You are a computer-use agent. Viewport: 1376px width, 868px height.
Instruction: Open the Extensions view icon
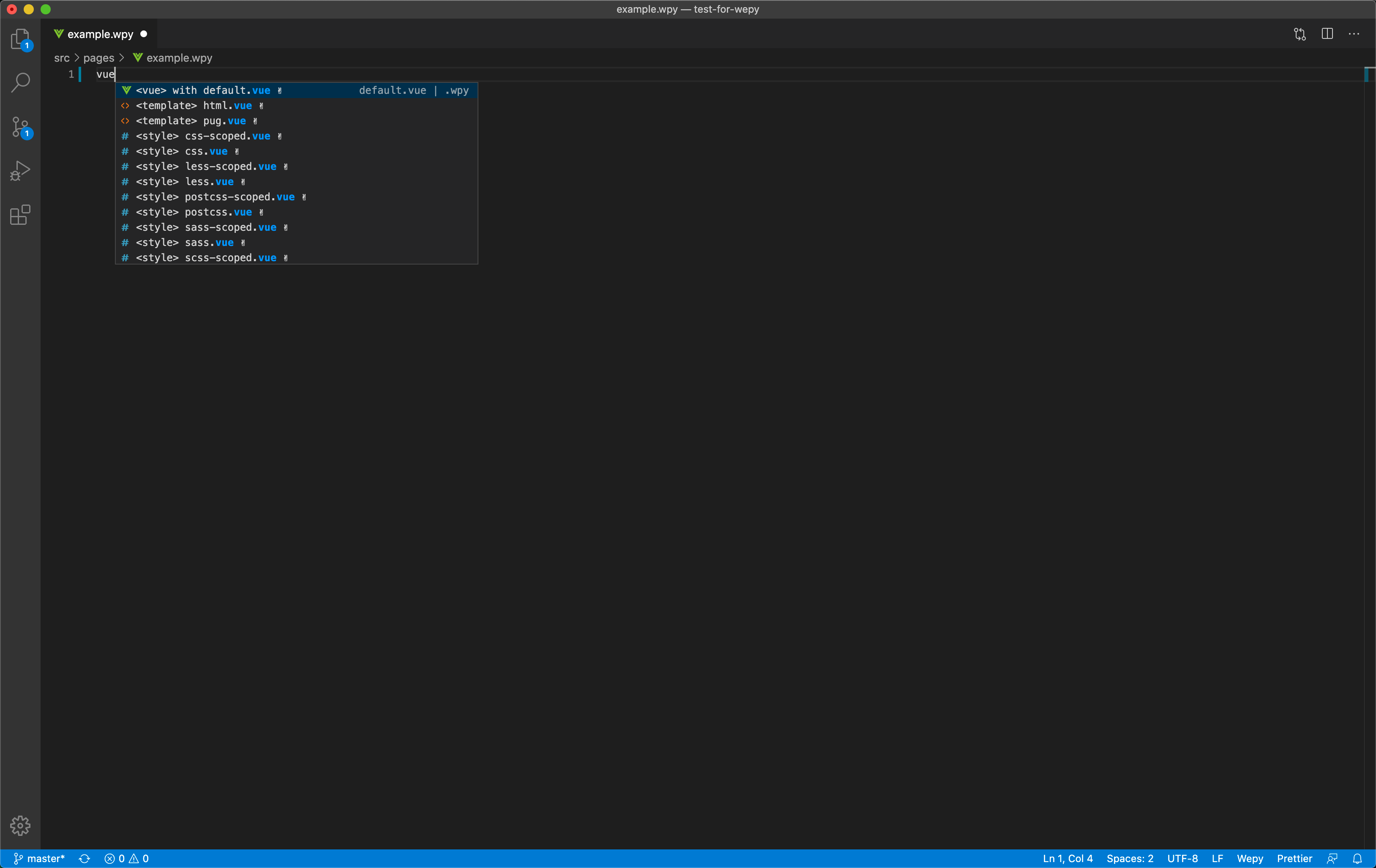tap(20, 215)
